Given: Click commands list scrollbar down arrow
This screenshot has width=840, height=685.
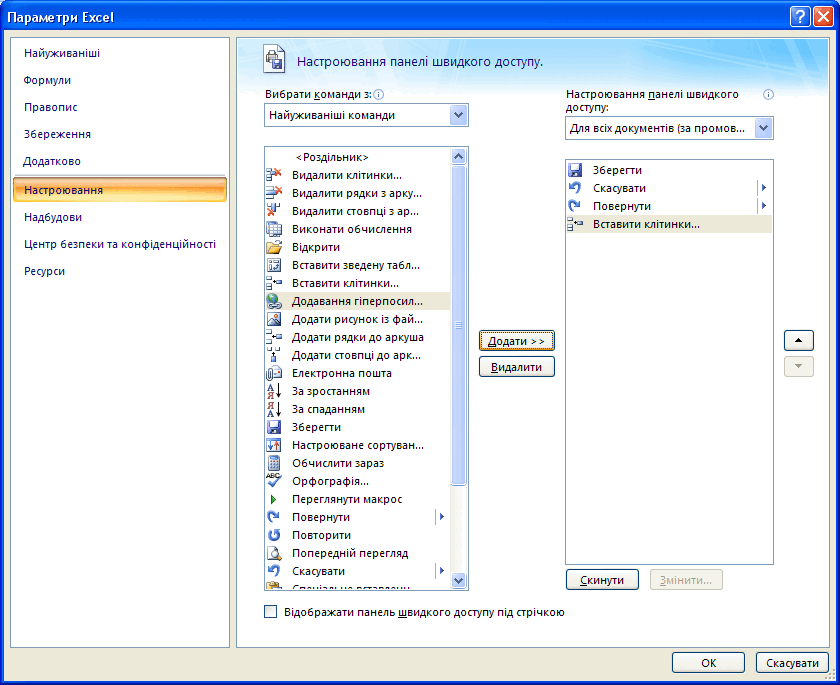Looking at the screenshot, I should pos(459,580).
